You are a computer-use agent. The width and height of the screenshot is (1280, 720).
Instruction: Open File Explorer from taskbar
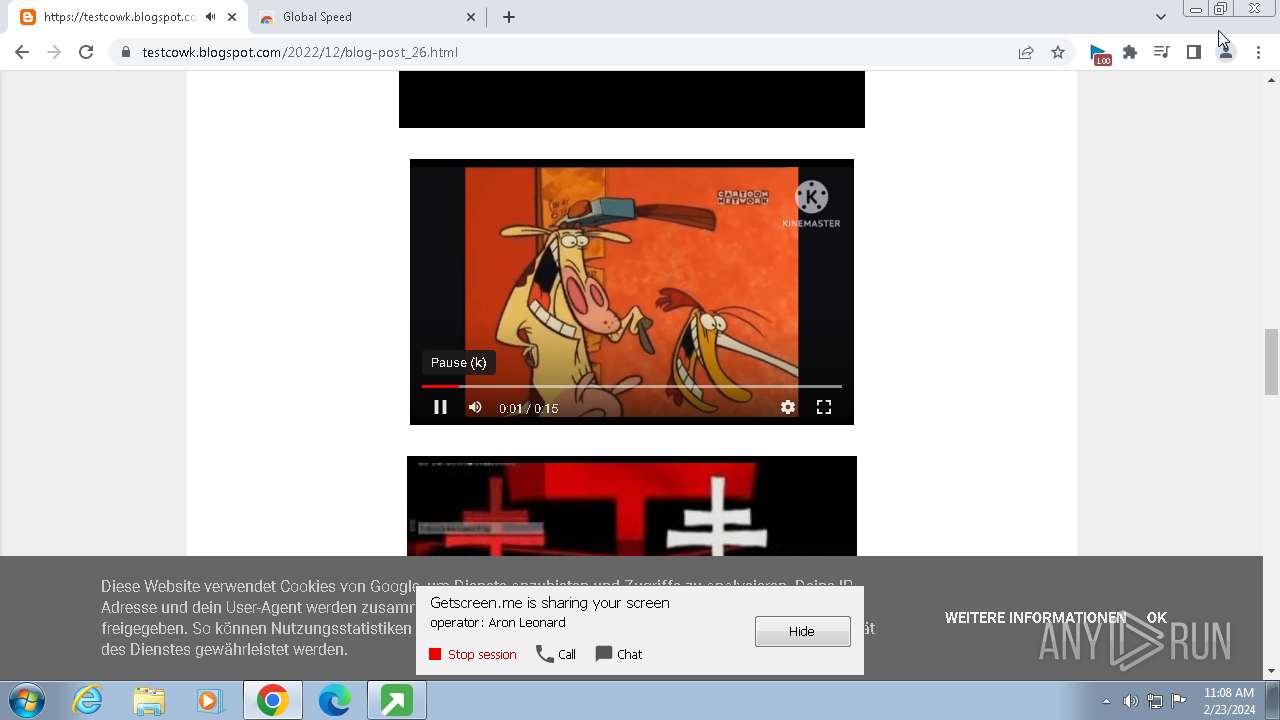(149, 701)
